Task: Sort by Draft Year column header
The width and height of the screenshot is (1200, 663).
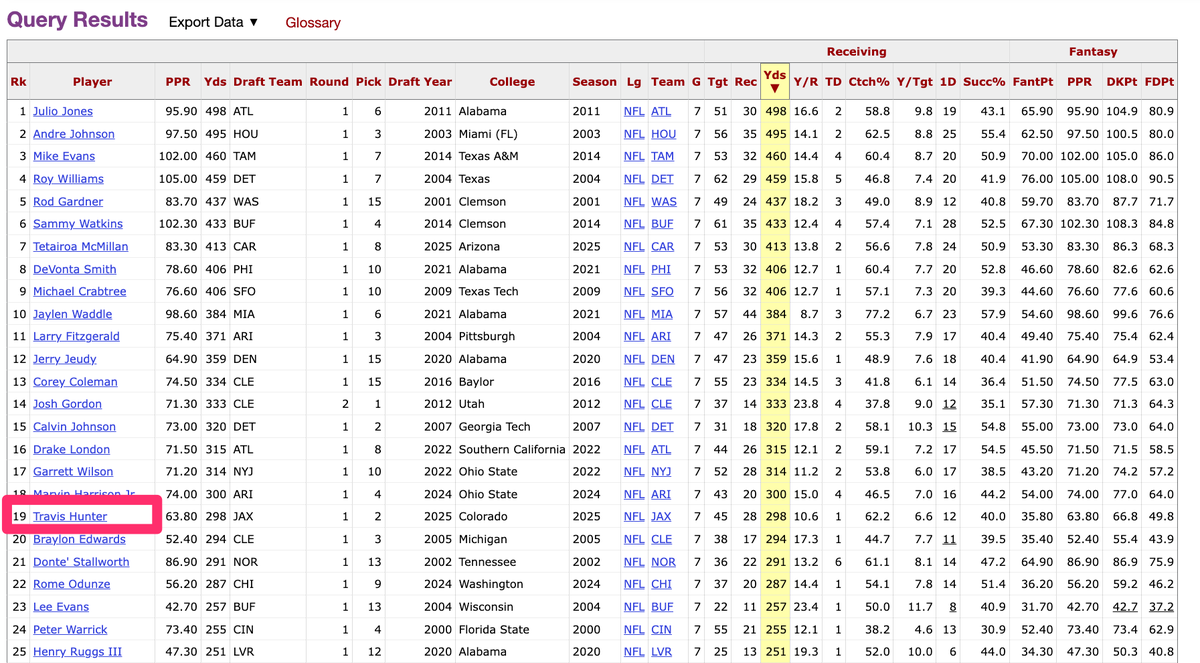Action: [420, 82]
